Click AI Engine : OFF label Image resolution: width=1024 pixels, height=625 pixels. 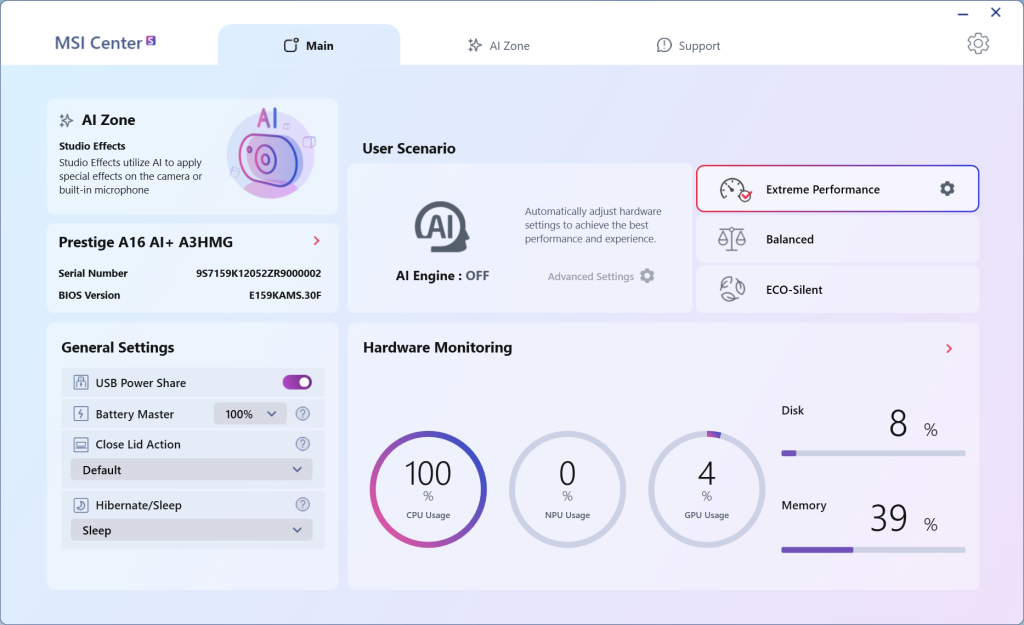coord(442,276)
